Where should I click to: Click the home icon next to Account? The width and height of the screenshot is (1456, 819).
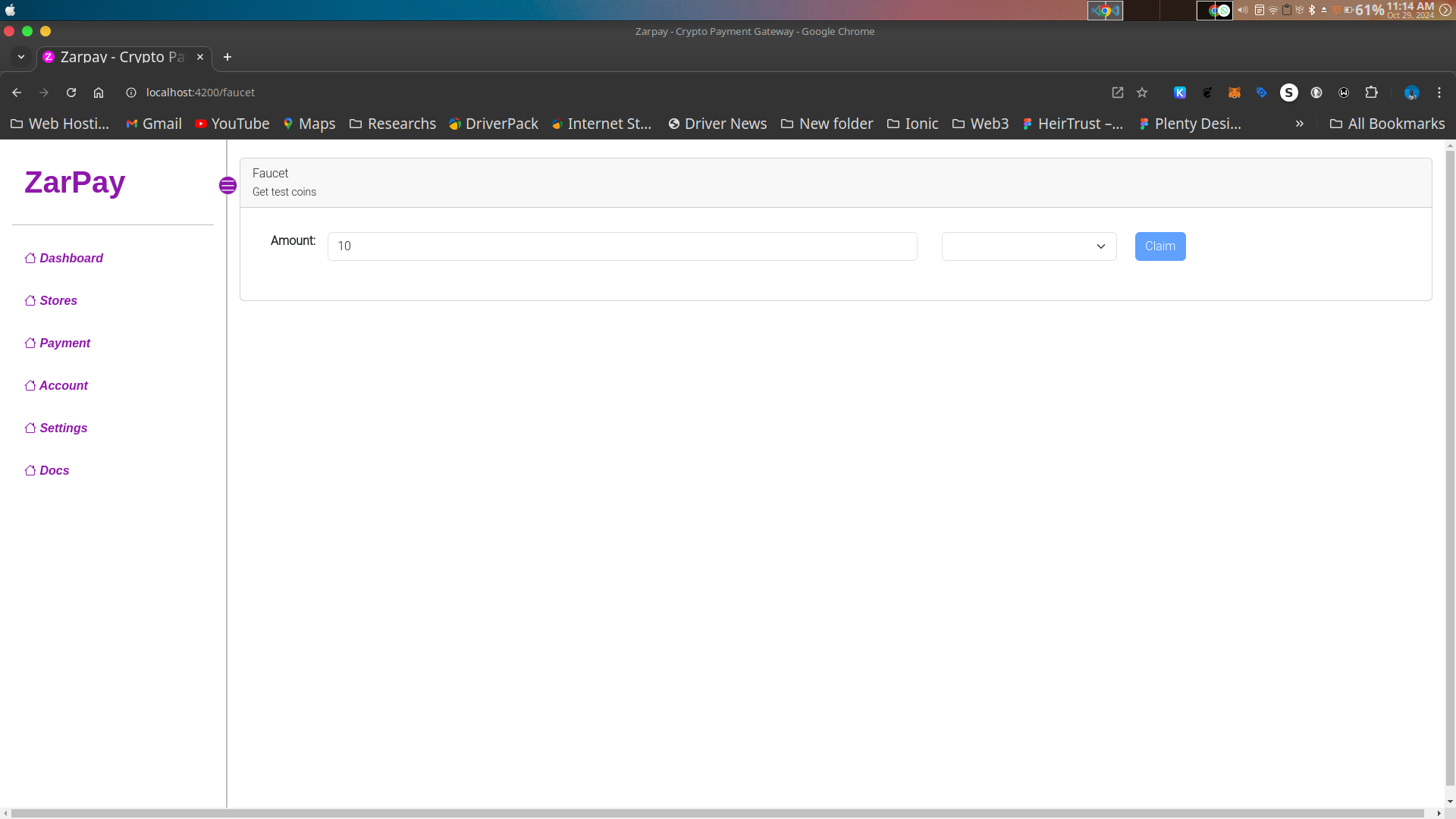[30, 386]
